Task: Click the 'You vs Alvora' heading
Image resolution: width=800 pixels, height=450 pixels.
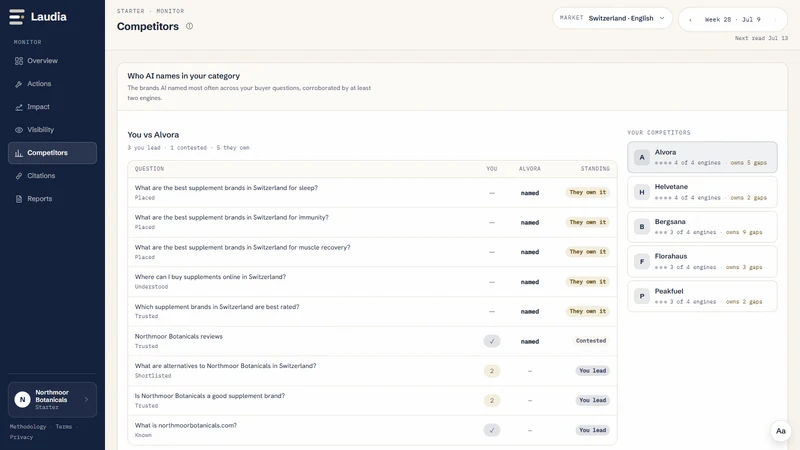Action: pyautogui.click(x=153, y=135)
